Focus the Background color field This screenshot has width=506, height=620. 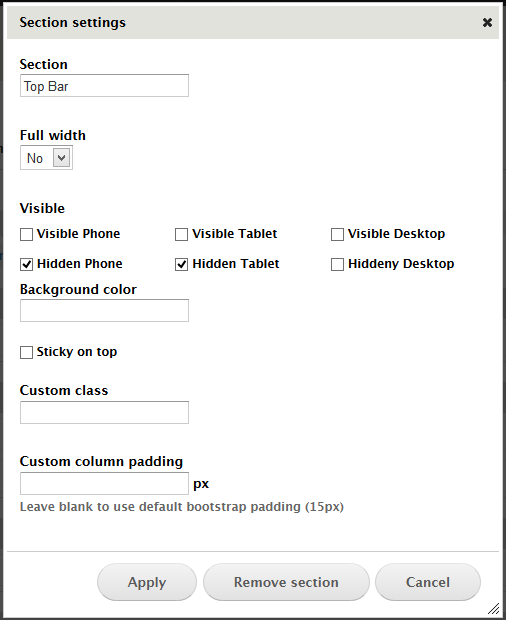[104, 311]
